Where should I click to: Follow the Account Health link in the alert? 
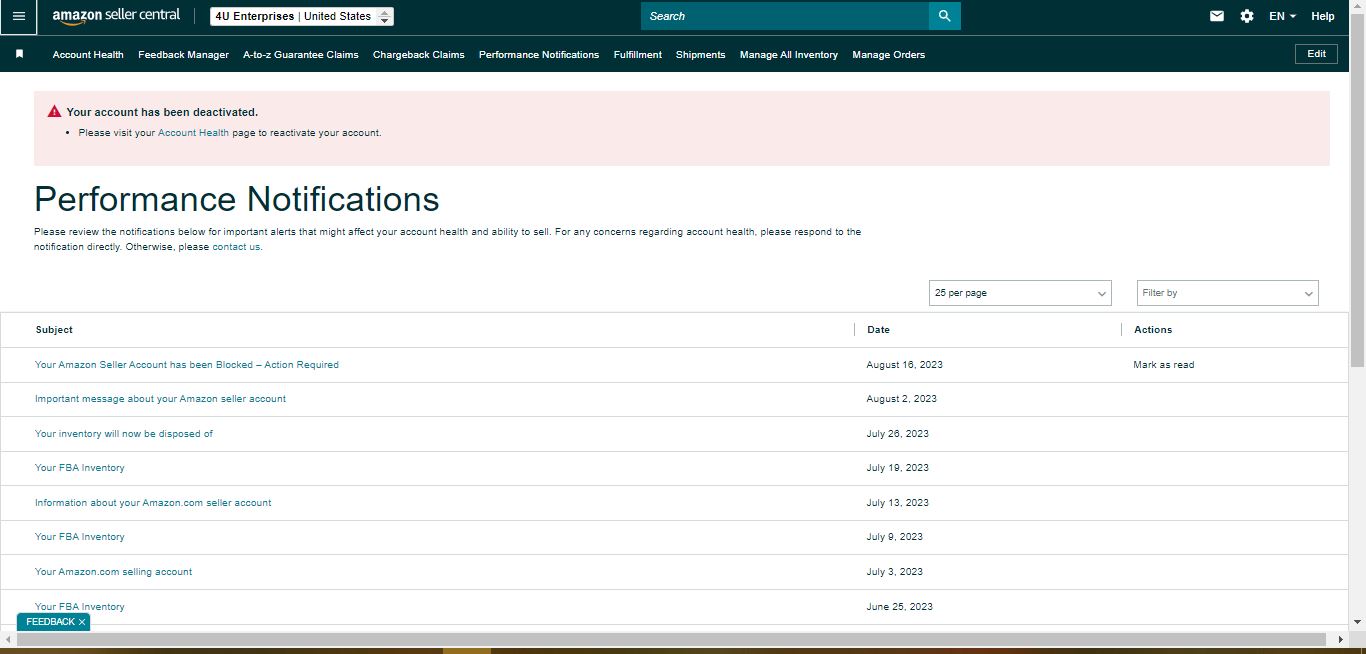193,132
